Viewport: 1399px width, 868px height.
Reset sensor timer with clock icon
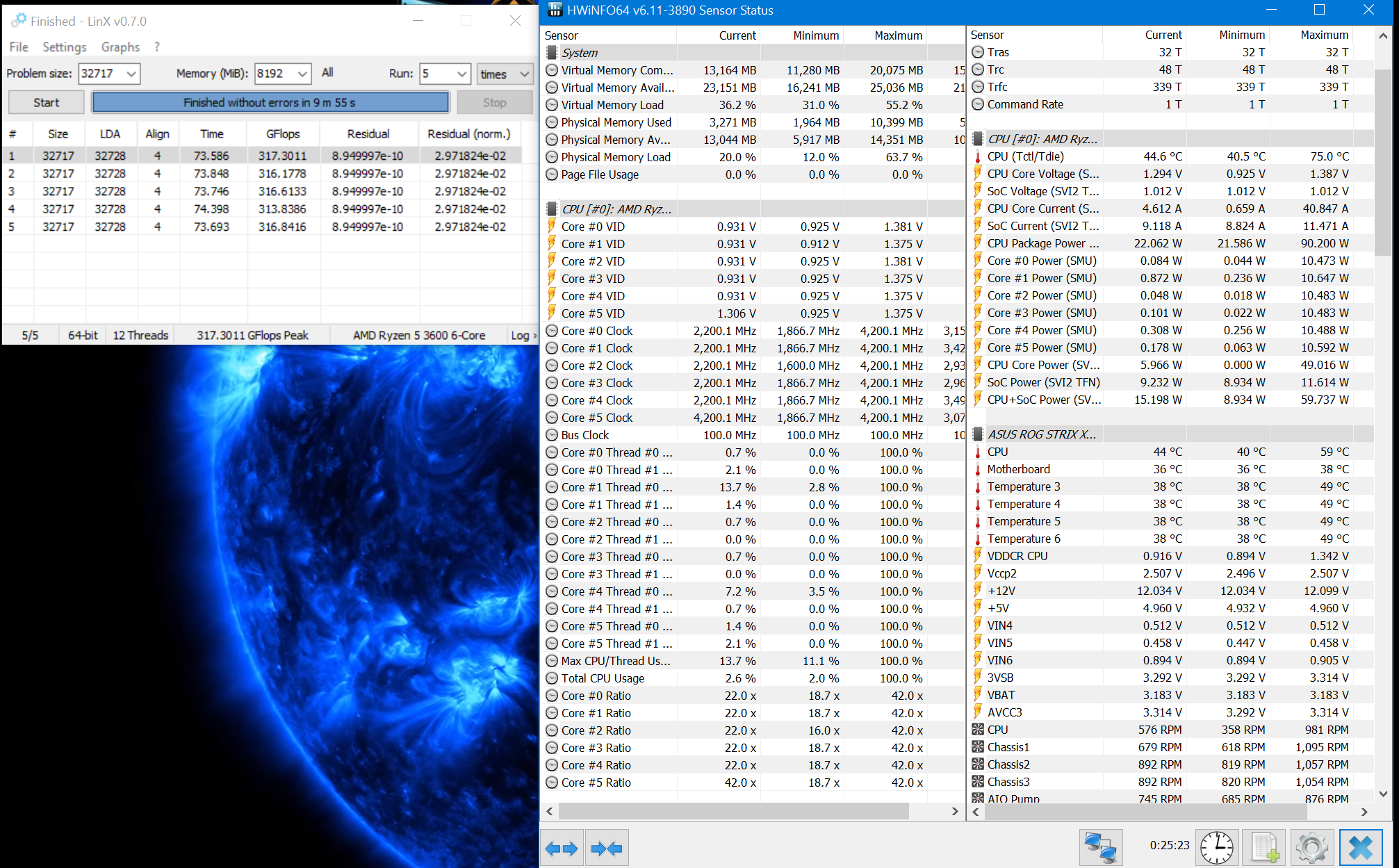pos(1216,848)
